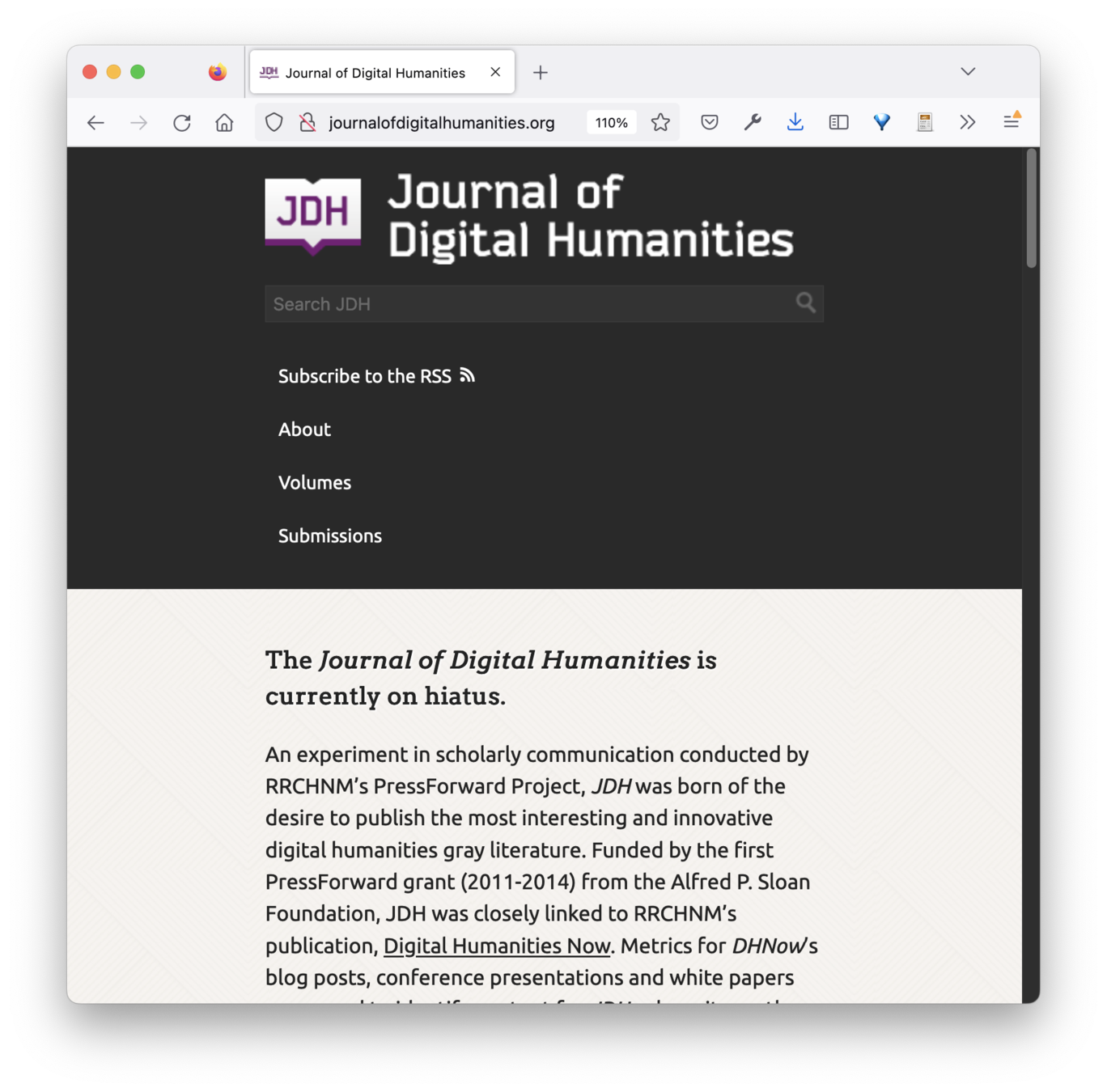Click the blue funnel extension icon
The image size is (1107, 1092).
[881, 122]
